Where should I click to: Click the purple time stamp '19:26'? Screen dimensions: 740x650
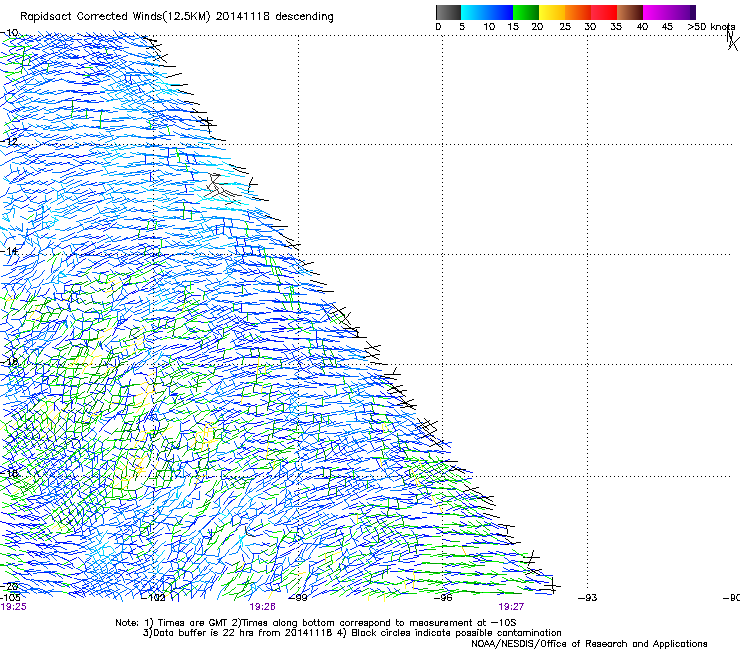(262, 607)
